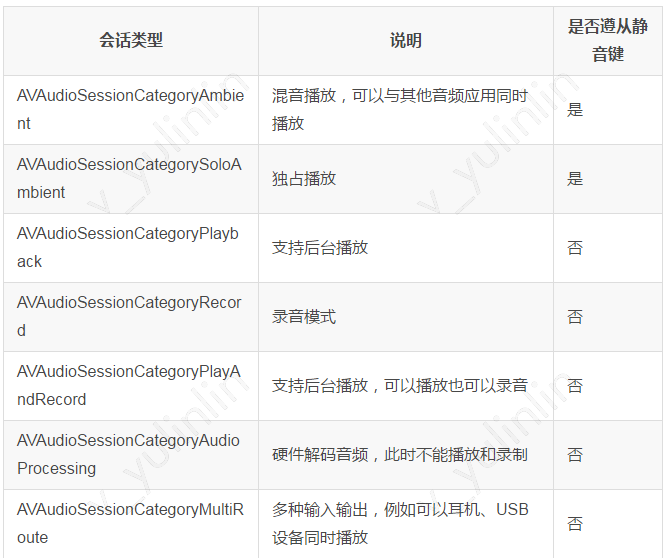Viewport: 666px width, 558px height.
Task: Click the 硬件解码音频，此时不能播放和录制 description
Action: [399, 455]
